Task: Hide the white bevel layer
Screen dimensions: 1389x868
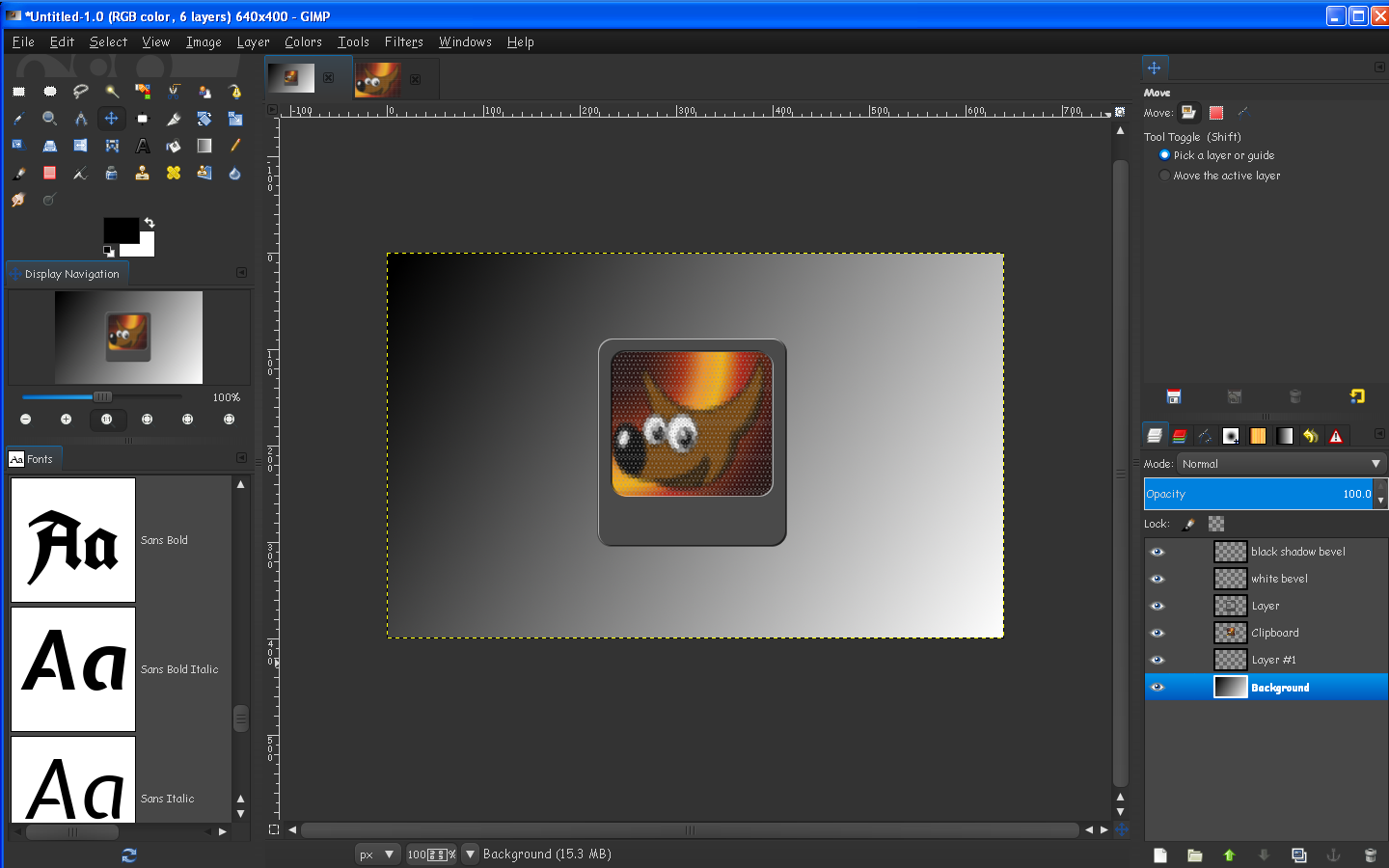Action: click(x=1157, y=579)
